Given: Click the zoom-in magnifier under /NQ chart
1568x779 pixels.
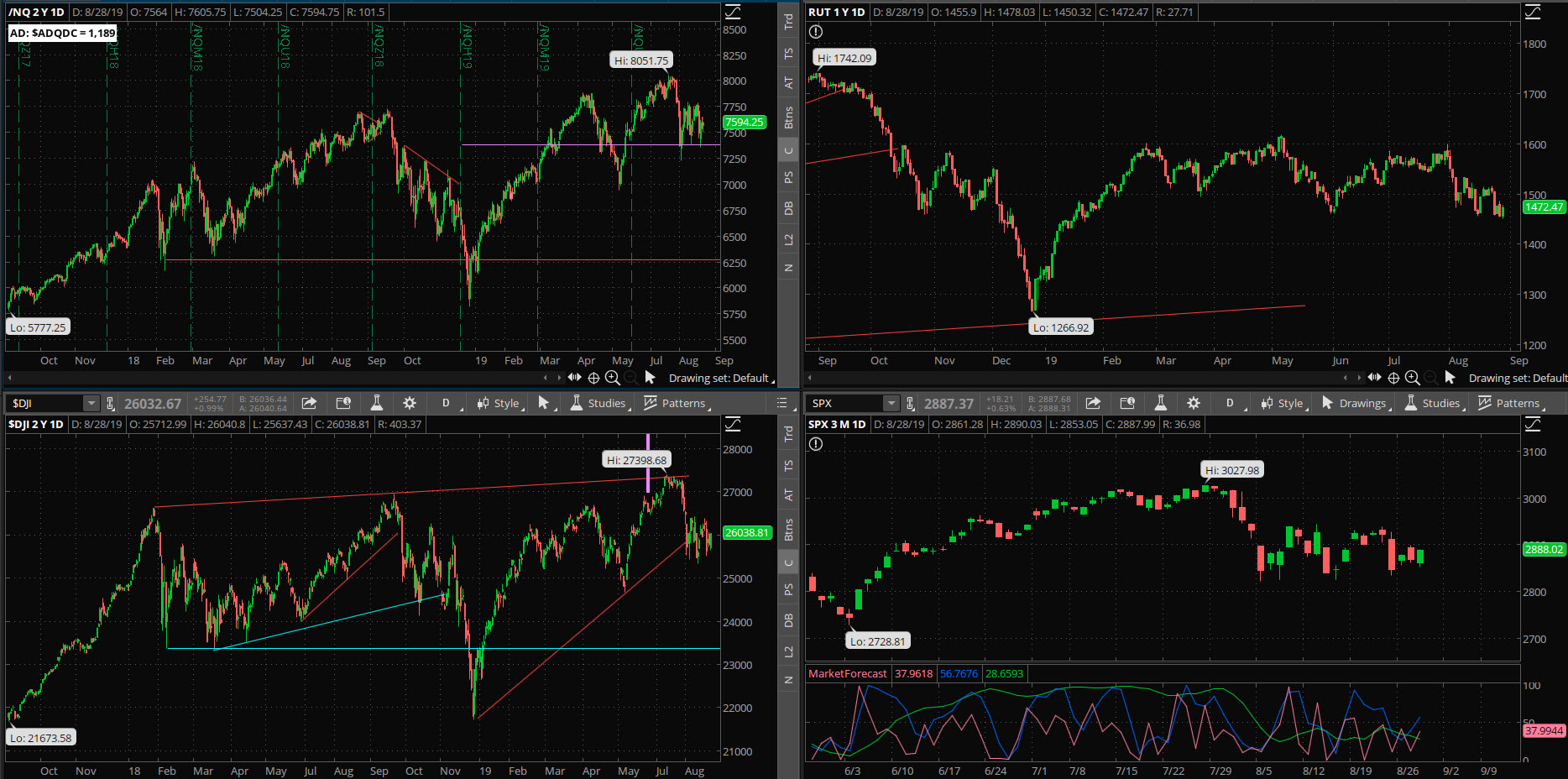Looking at the screenshot, I should click(612, 378).
